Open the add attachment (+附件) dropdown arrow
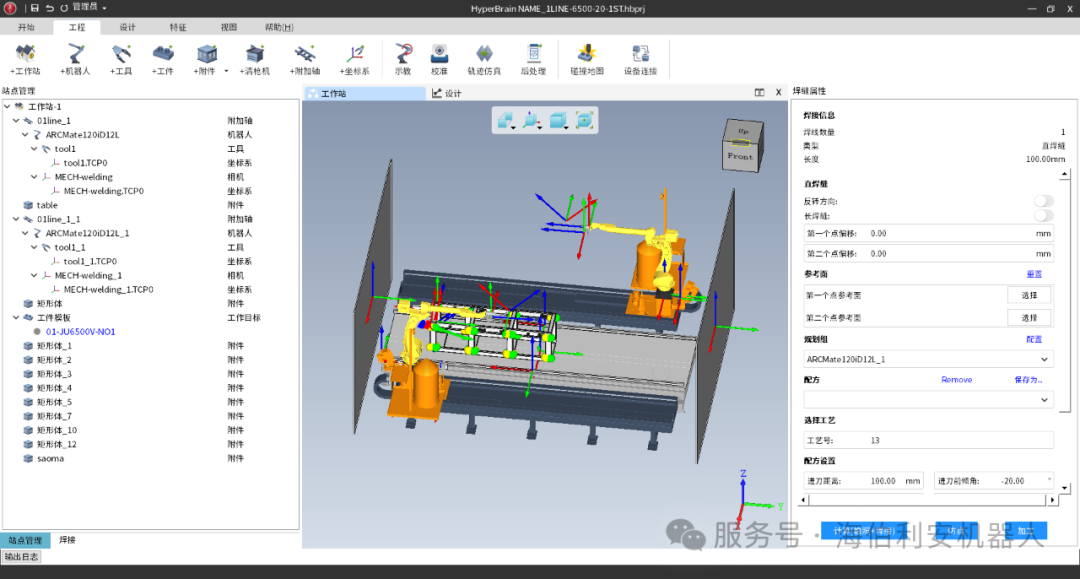The image size is (1080, 579). 226,71
